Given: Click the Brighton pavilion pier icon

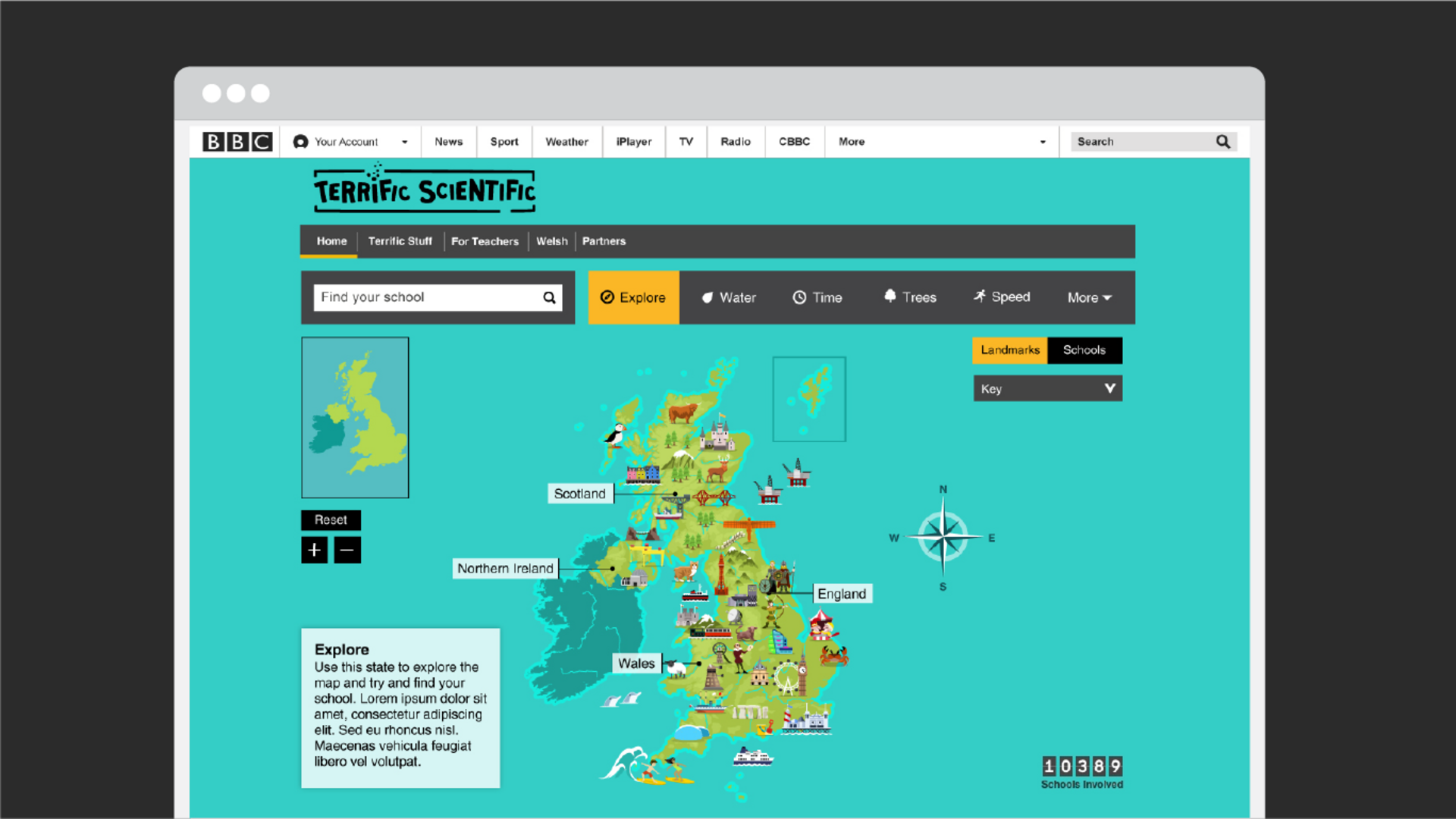Looking at the screenshot, I should (807, 719).
